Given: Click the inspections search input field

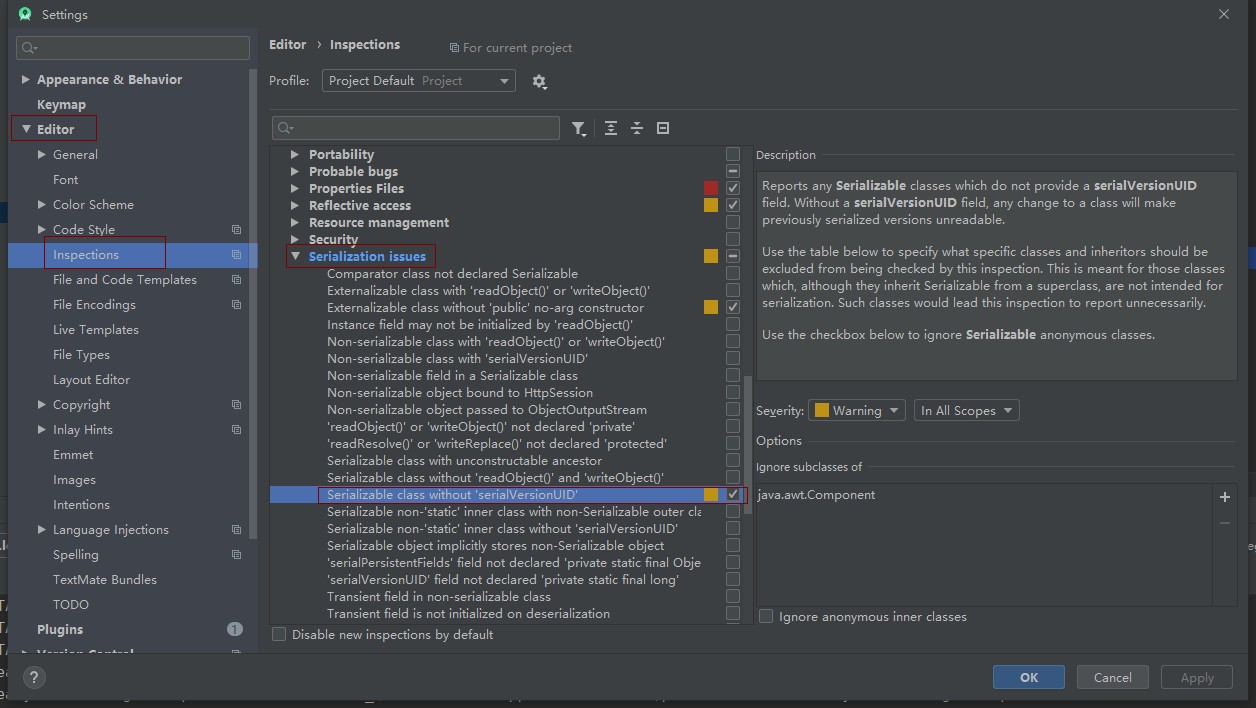Looking at the screenshot, I should (x=416, y=128).
